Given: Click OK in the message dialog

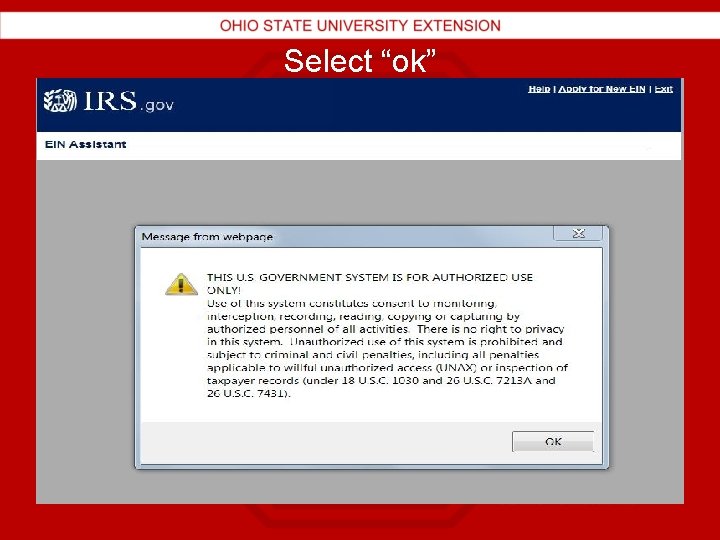Looking at the screenshot, I should click(553, 441).
